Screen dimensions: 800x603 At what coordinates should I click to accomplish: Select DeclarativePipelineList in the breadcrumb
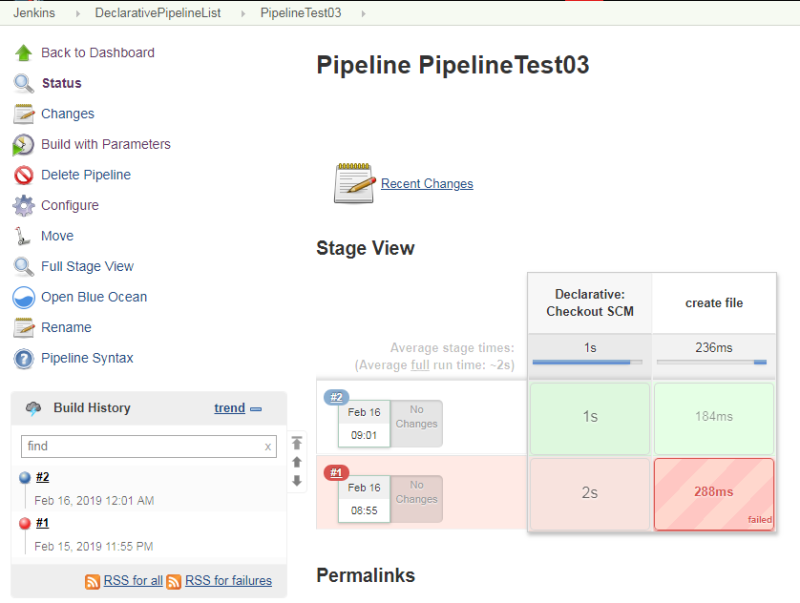click(158, 14)
